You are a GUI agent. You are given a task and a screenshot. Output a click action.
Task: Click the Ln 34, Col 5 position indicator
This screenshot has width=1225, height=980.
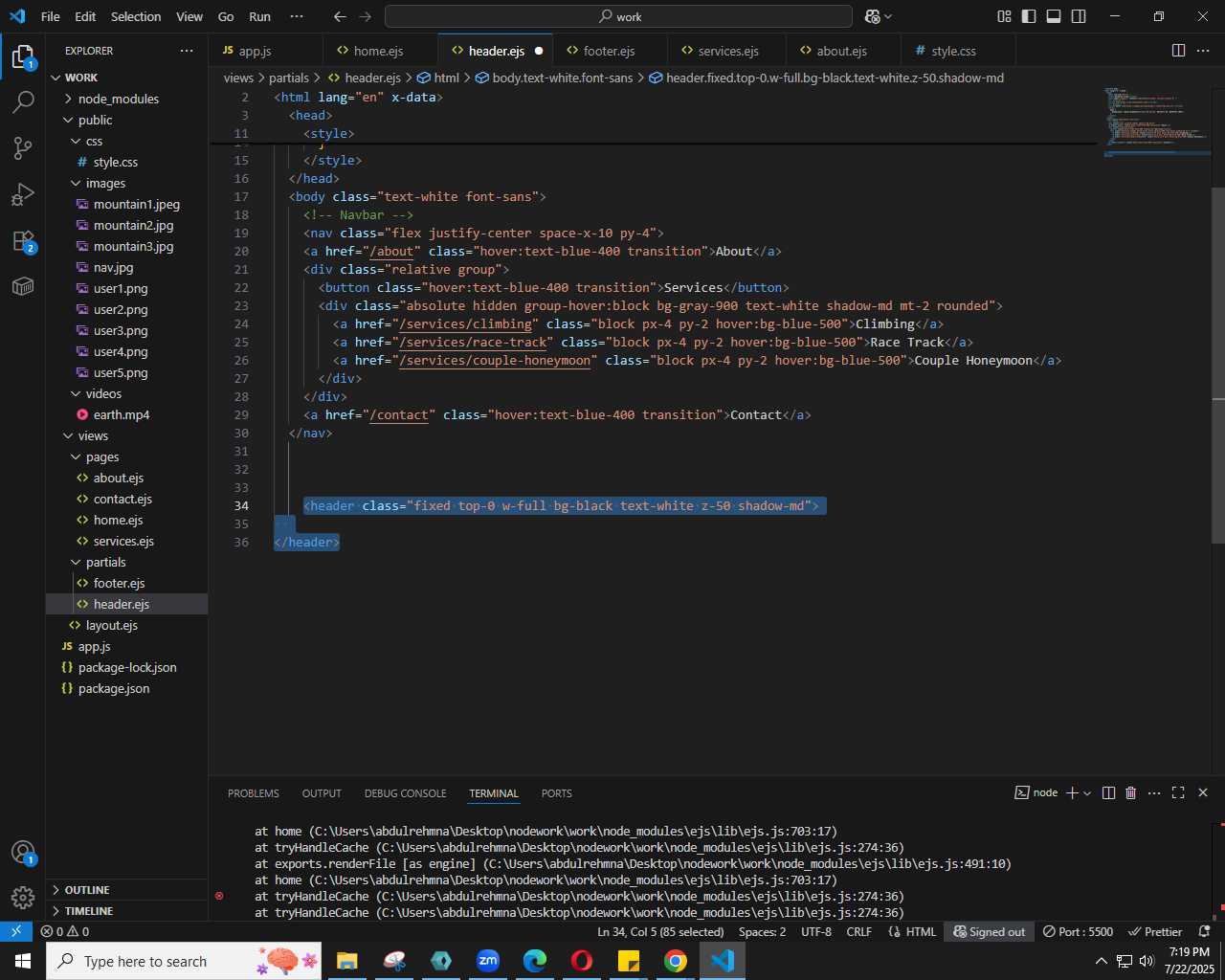[x=660, y=931]
